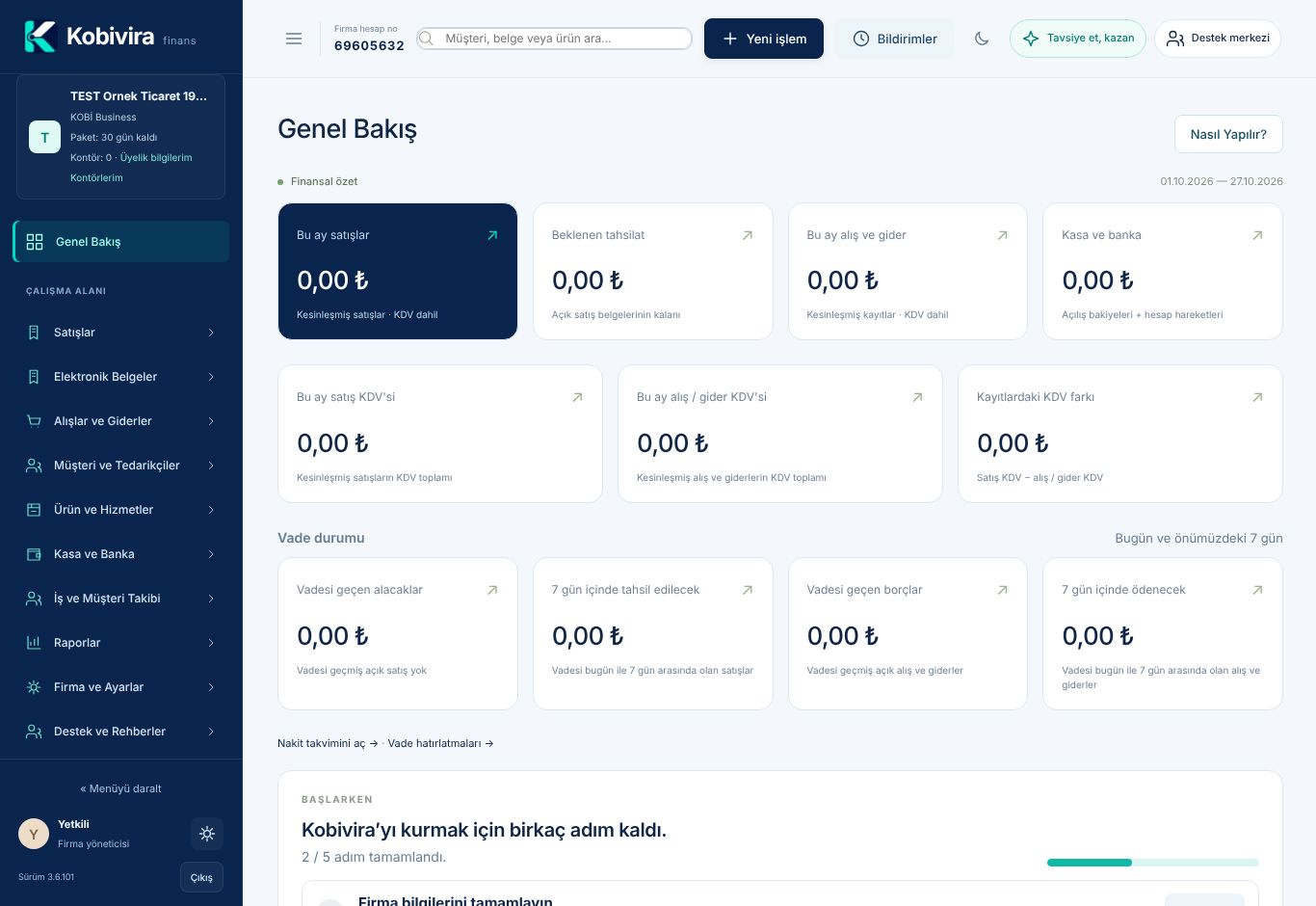
Task: Expand the Satışlar menu chevron
Action: pyautogui.click(x=211, y=333)
